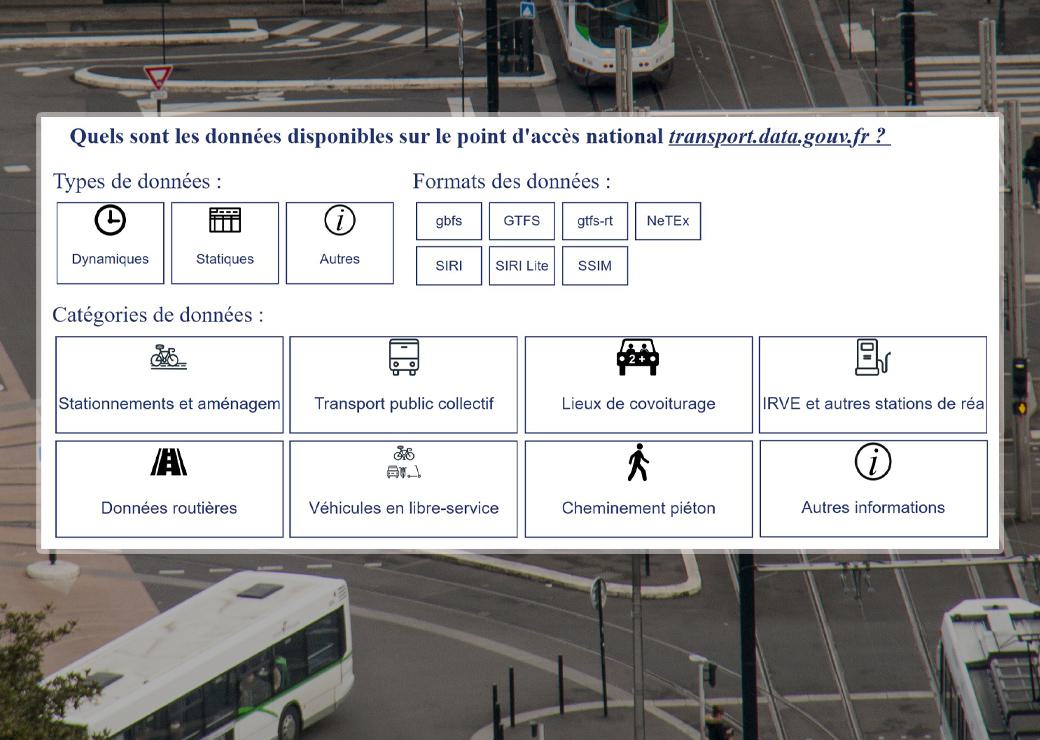The image size is (1040, 740).
Task: Select the clock icon for Dynamiques data
Action: tap(110, 219)
